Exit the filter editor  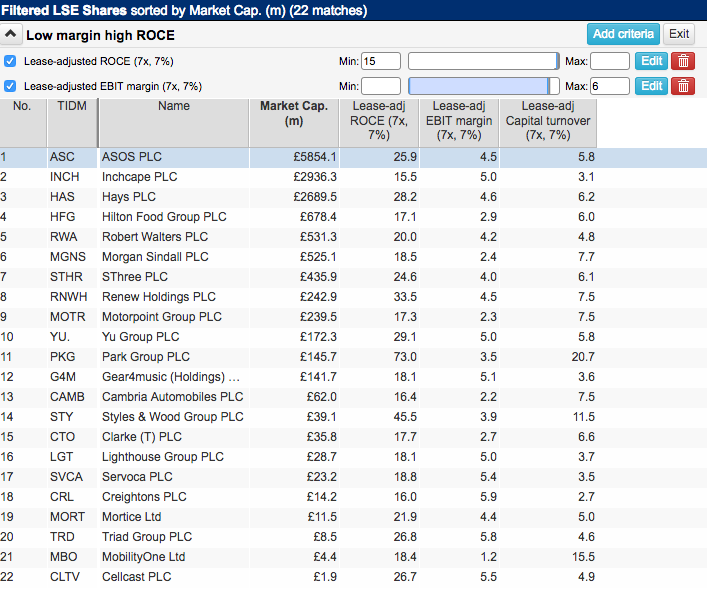coord(679,34)
